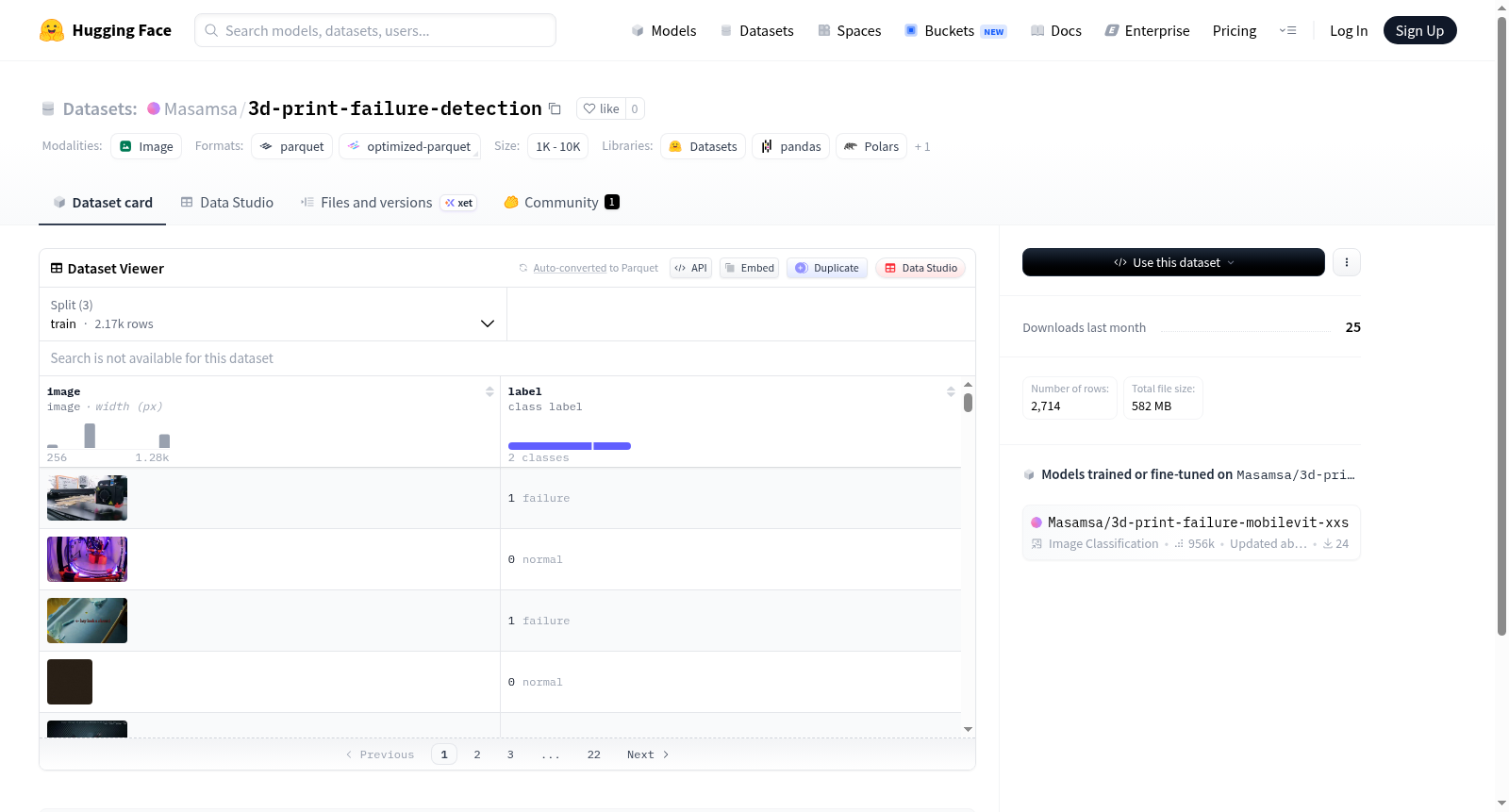This screenshot has height=812, width=1509.
Task: Click the Number of rows 2,714 box
Action: [x=1070, y=398]
